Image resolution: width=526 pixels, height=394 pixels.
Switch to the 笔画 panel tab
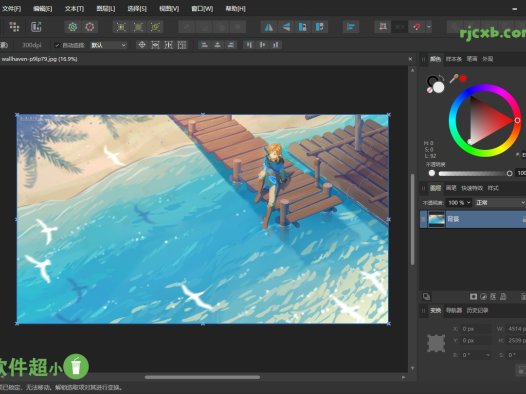[x=472, y=59]
